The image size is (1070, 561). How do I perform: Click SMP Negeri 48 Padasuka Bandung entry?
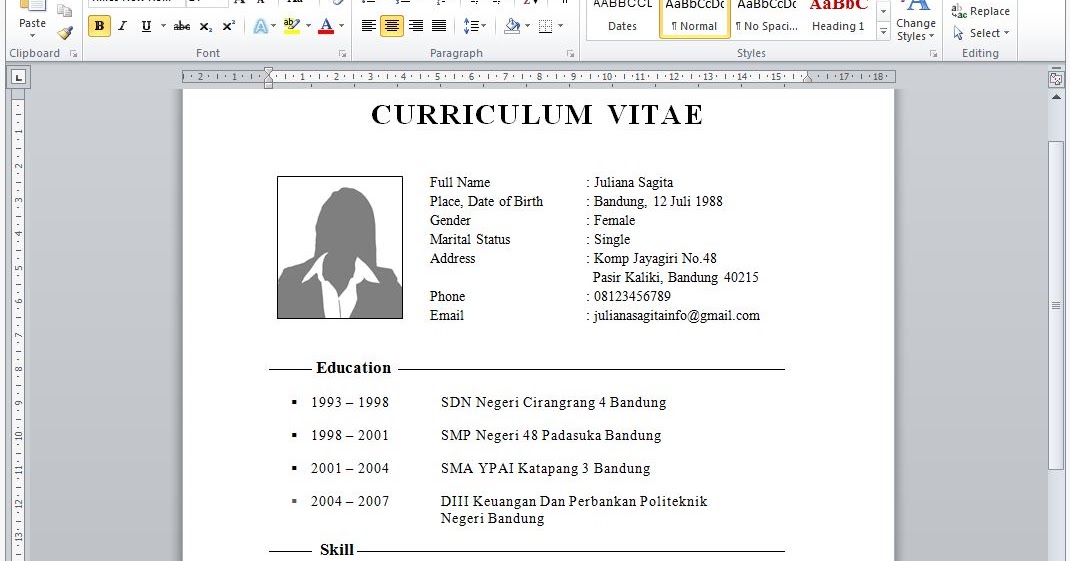551,435
